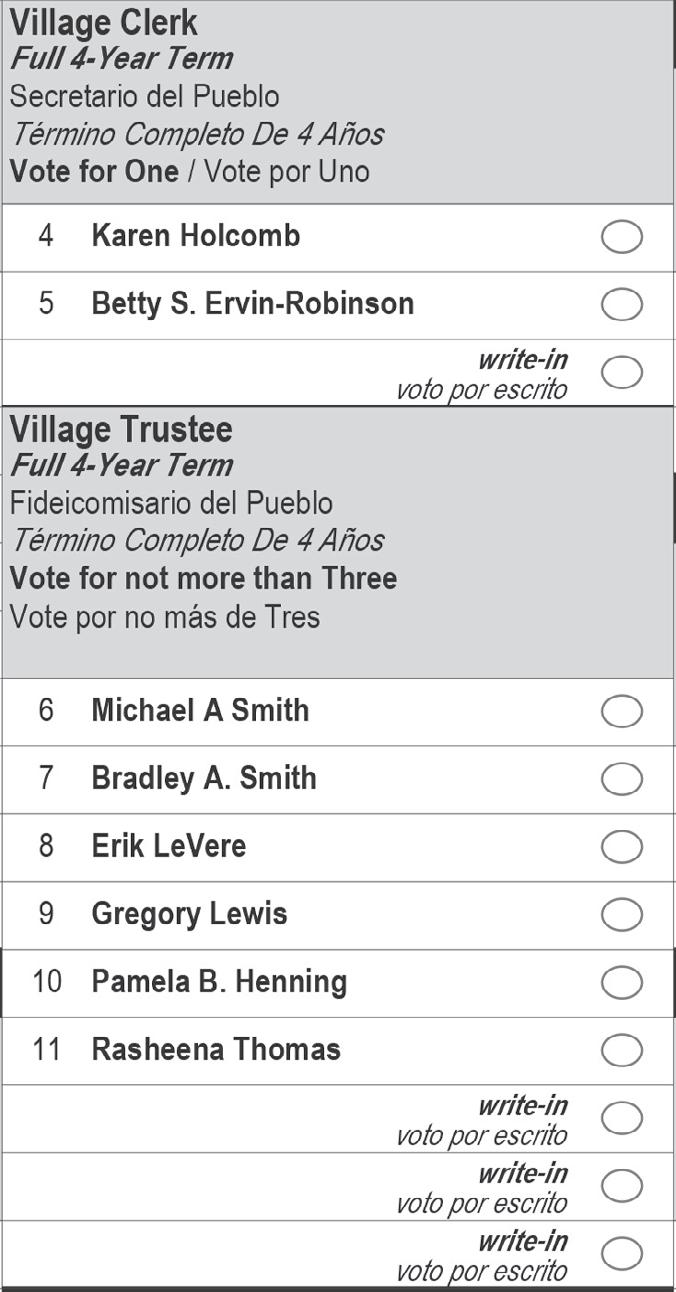Select Betty S. Ervin-Robinson's voting oval

pos(621,305)
